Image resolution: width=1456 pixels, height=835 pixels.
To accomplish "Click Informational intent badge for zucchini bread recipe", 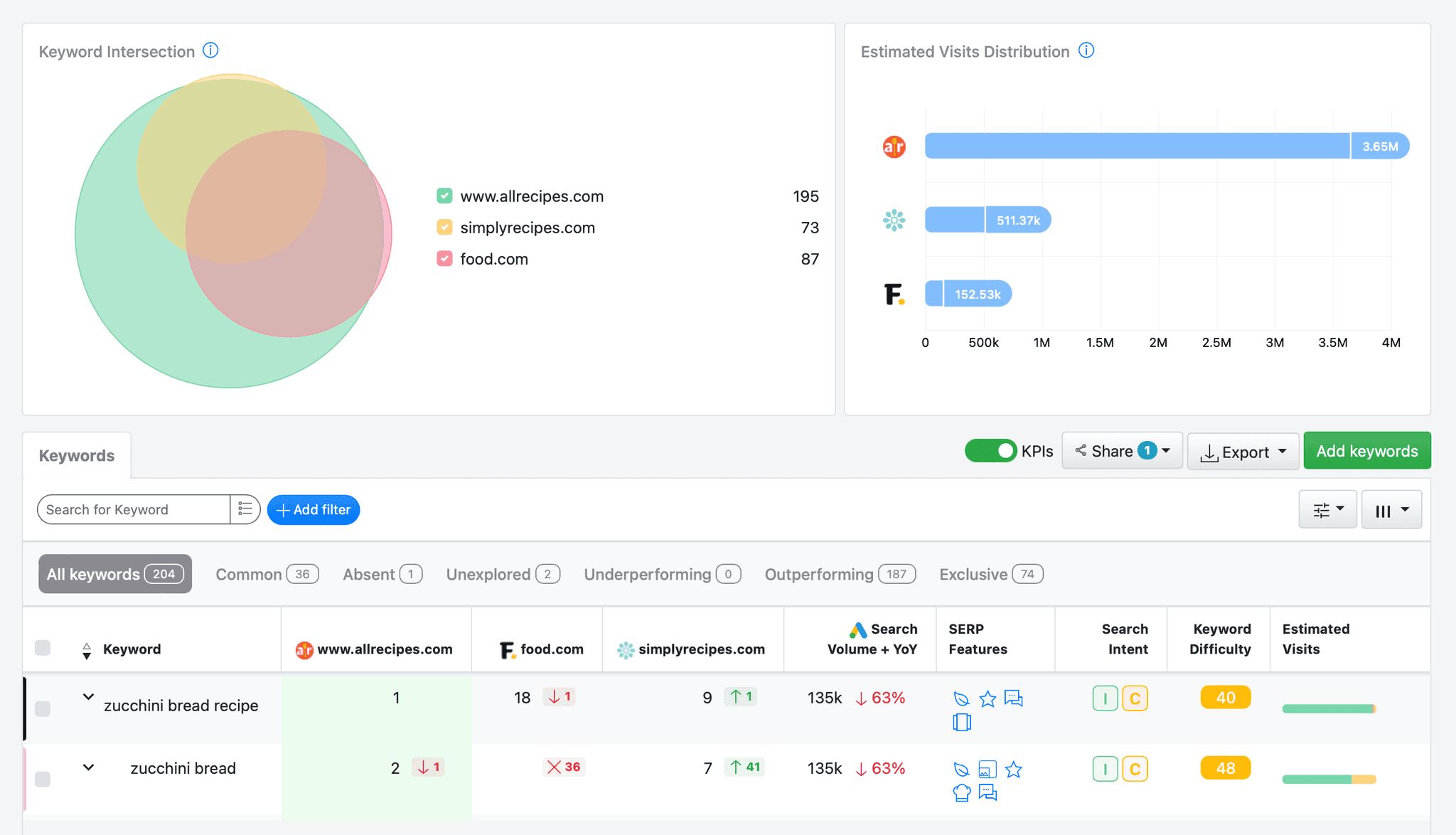I will point(1105,698).
